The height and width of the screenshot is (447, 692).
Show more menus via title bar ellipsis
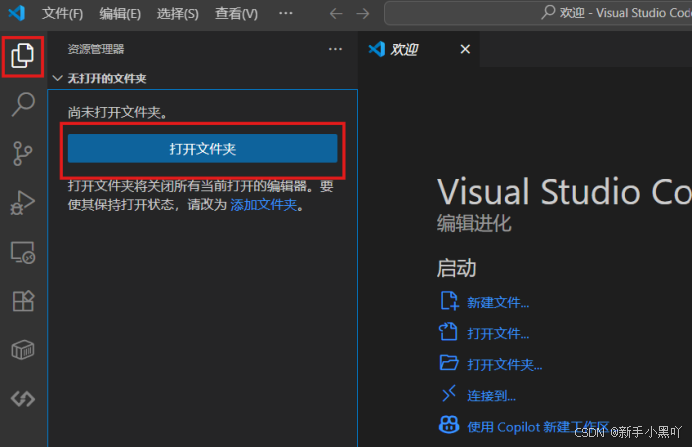(286, 13)
